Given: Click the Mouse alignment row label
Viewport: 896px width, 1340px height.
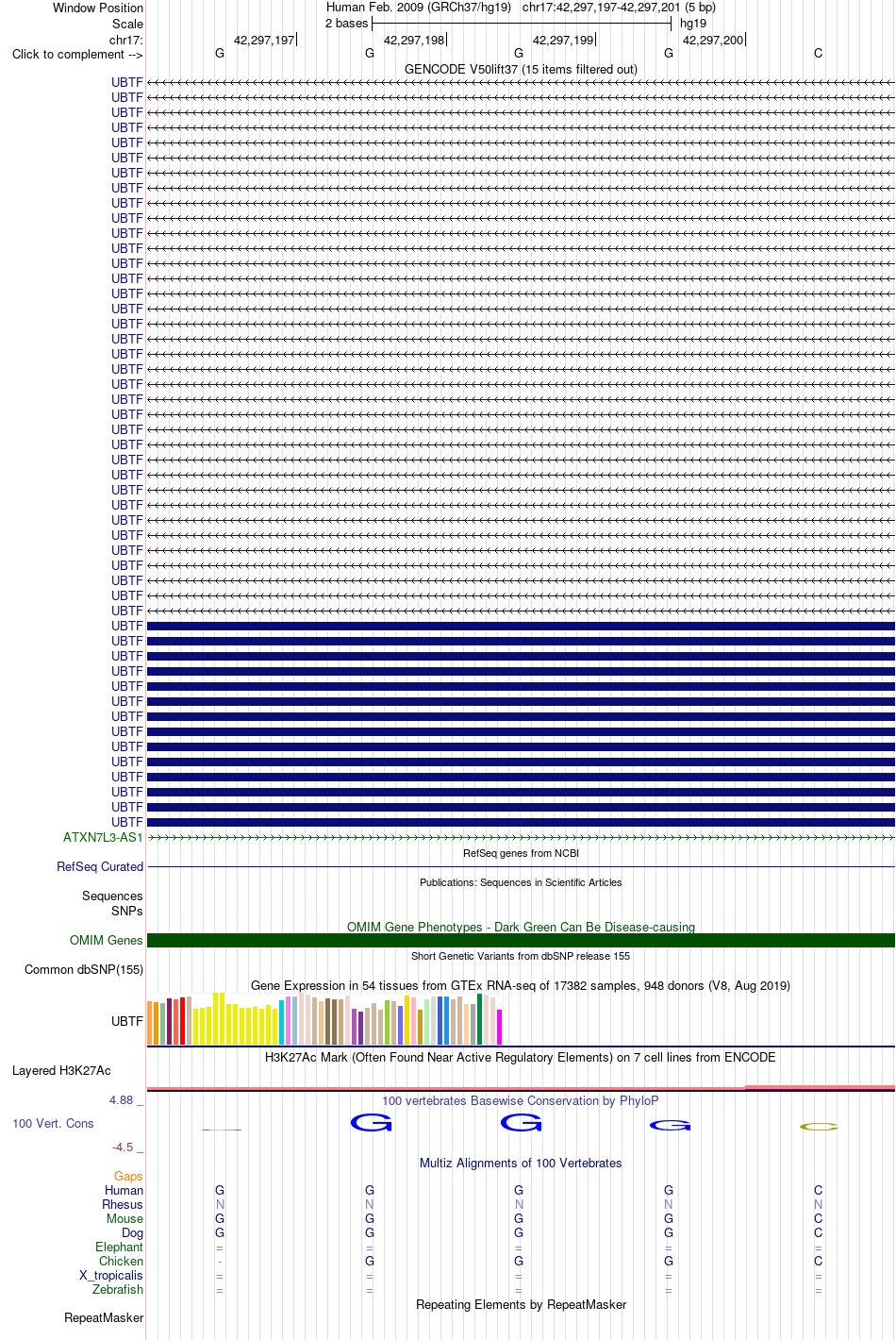Looking at the screenshot, I should tap(125, 1218).
